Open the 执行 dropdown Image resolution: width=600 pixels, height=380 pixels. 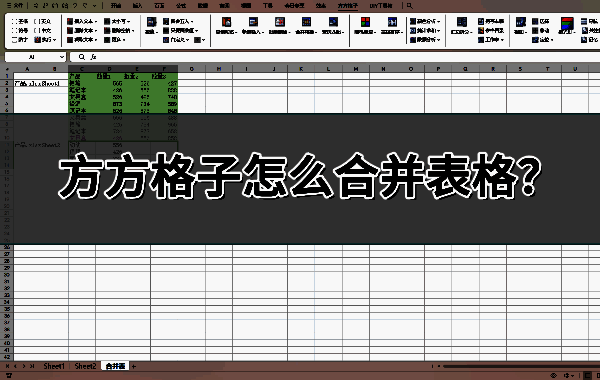(x=45, y=40)
